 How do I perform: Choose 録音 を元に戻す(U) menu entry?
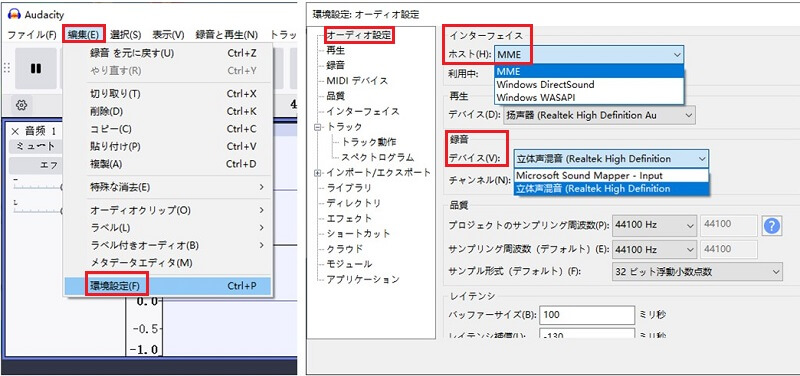point(169,53)
